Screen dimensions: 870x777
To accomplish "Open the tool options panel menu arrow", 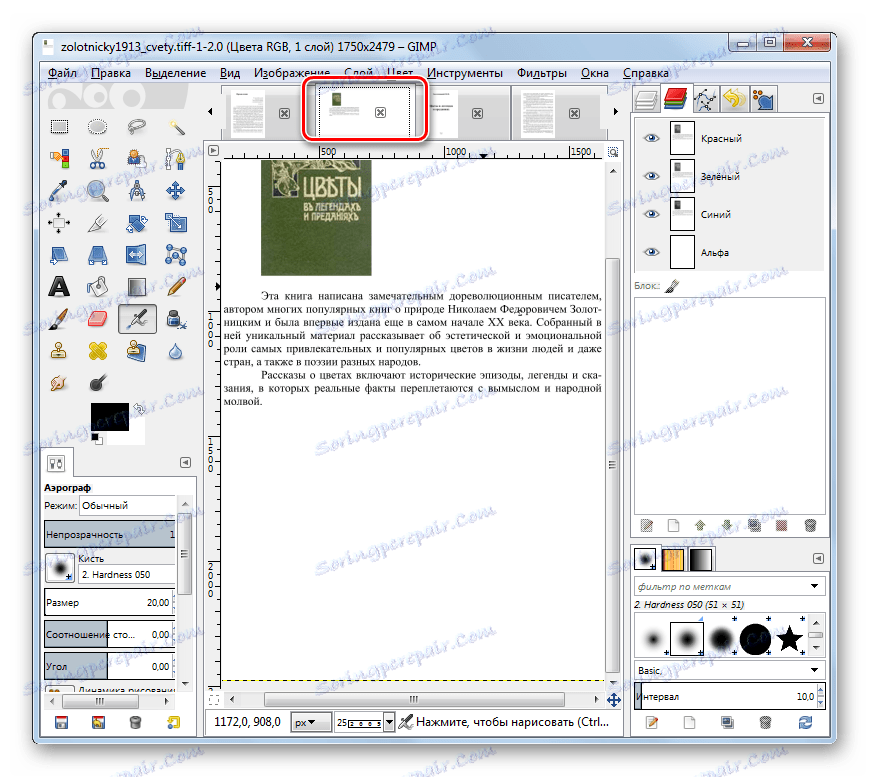I will point(185,462).
